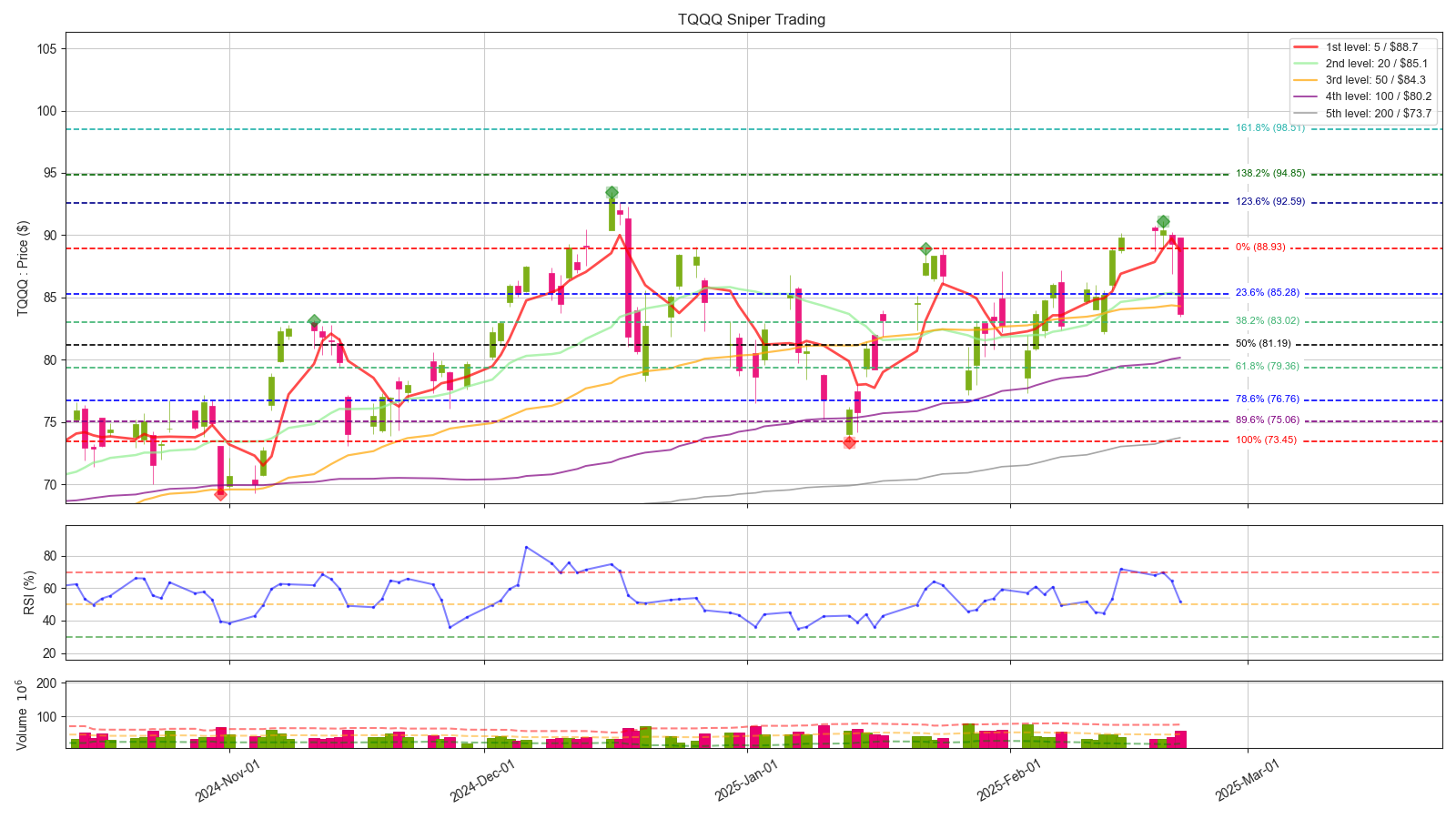Click the price axis tick label '90'

click(49, 236)
